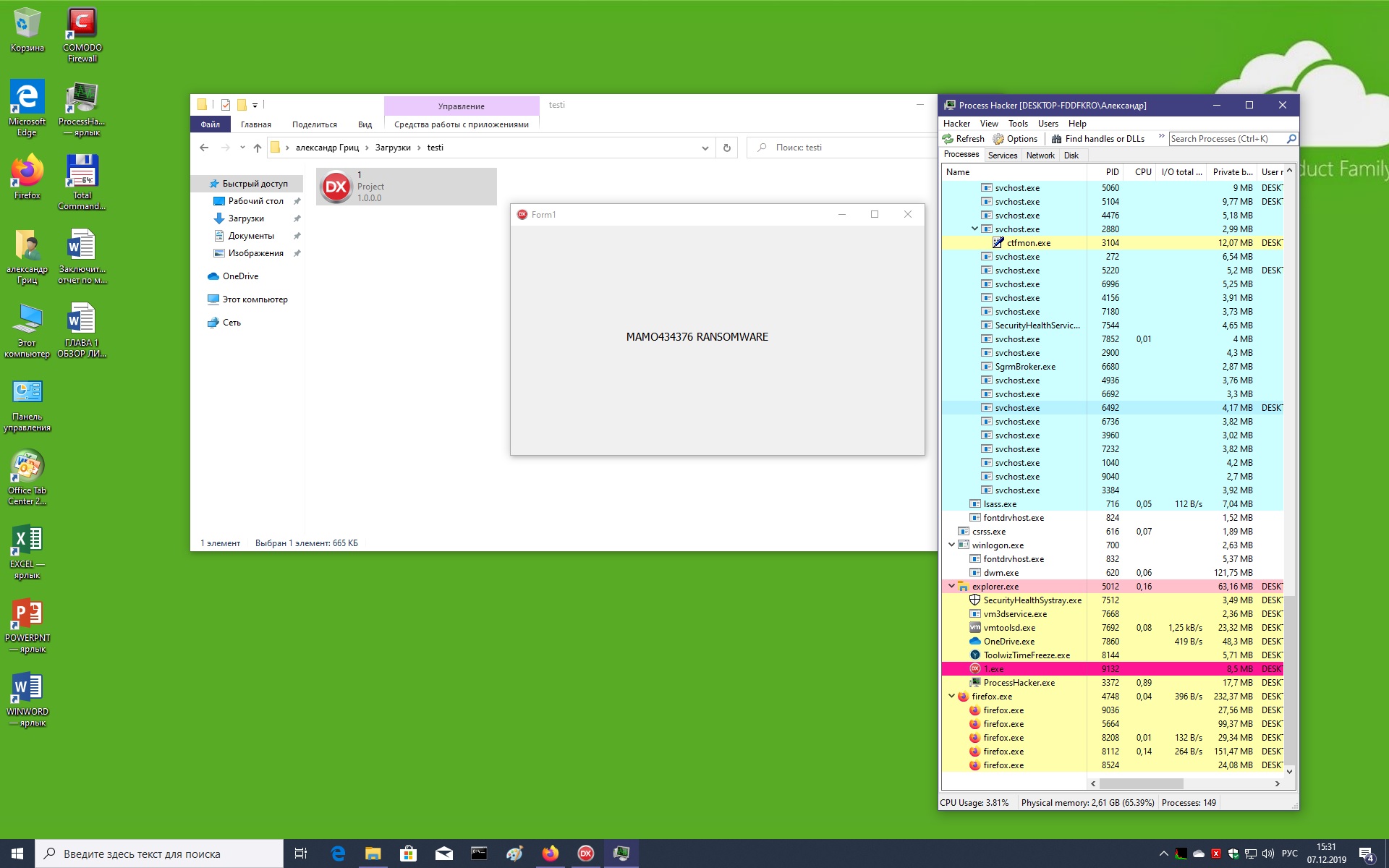Collapse the firefox.exe process group
1389x868 pixels.
[x=951, y=697]
